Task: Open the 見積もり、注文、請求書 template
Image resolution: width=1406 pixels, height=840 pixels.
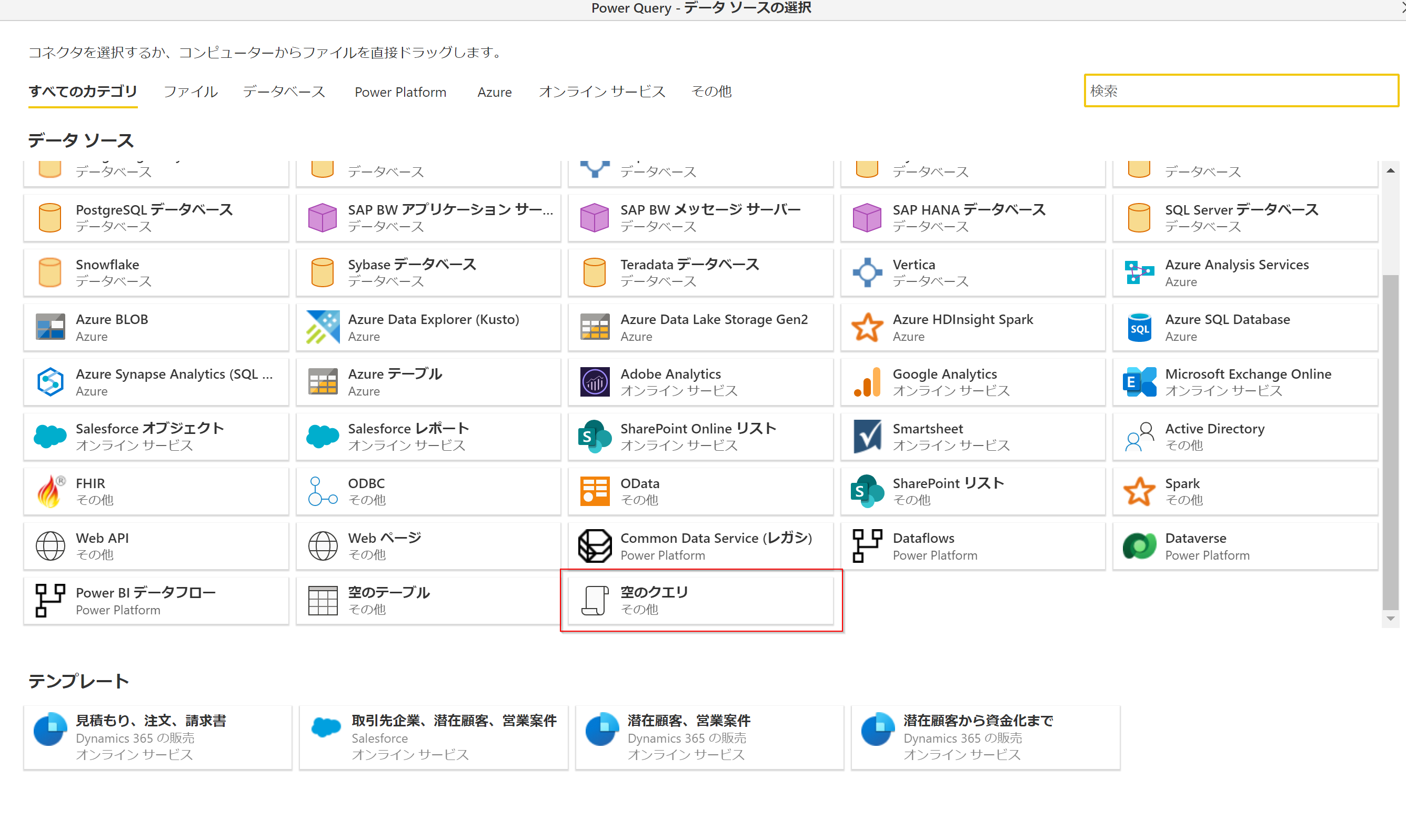Action: 157,737
